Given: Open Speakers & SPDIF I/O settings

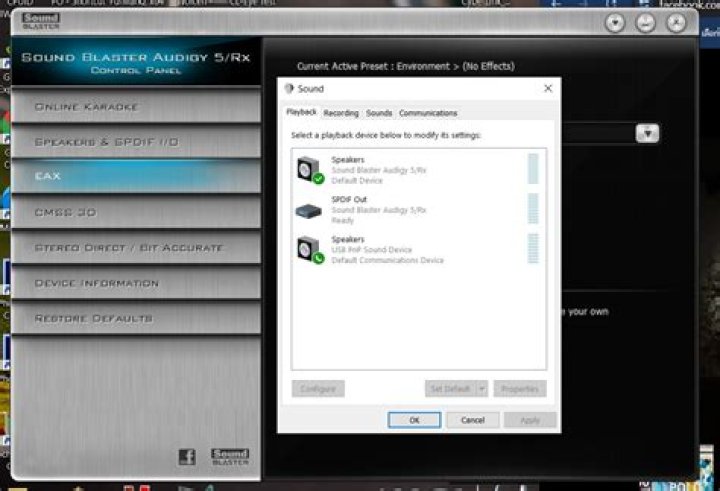Looking at the screenshot, I should [x=136, y=142].
